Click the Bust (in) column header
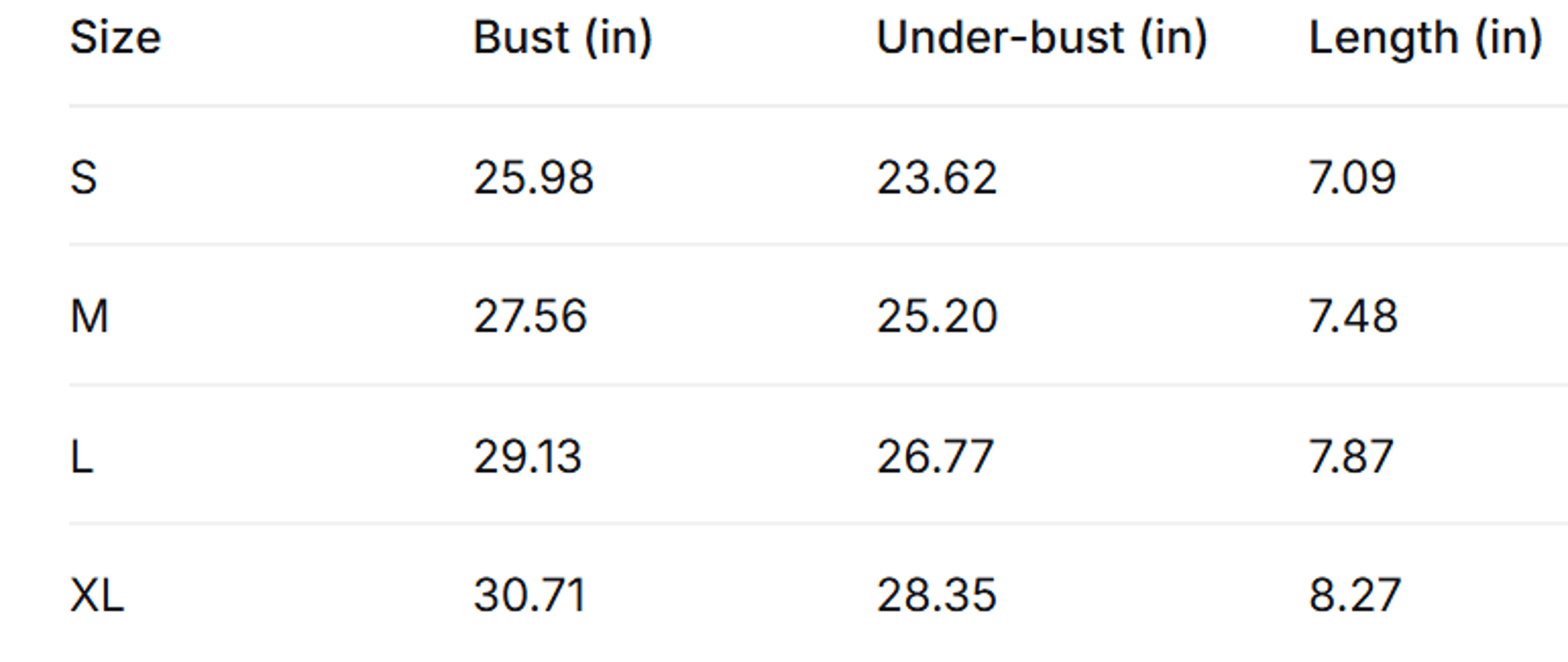1568x662 pixels. [x=563, y=38]
